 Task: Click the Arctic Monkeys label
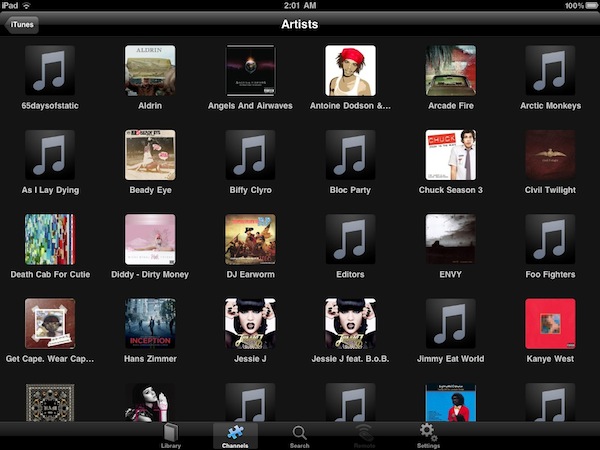point(550,106)
